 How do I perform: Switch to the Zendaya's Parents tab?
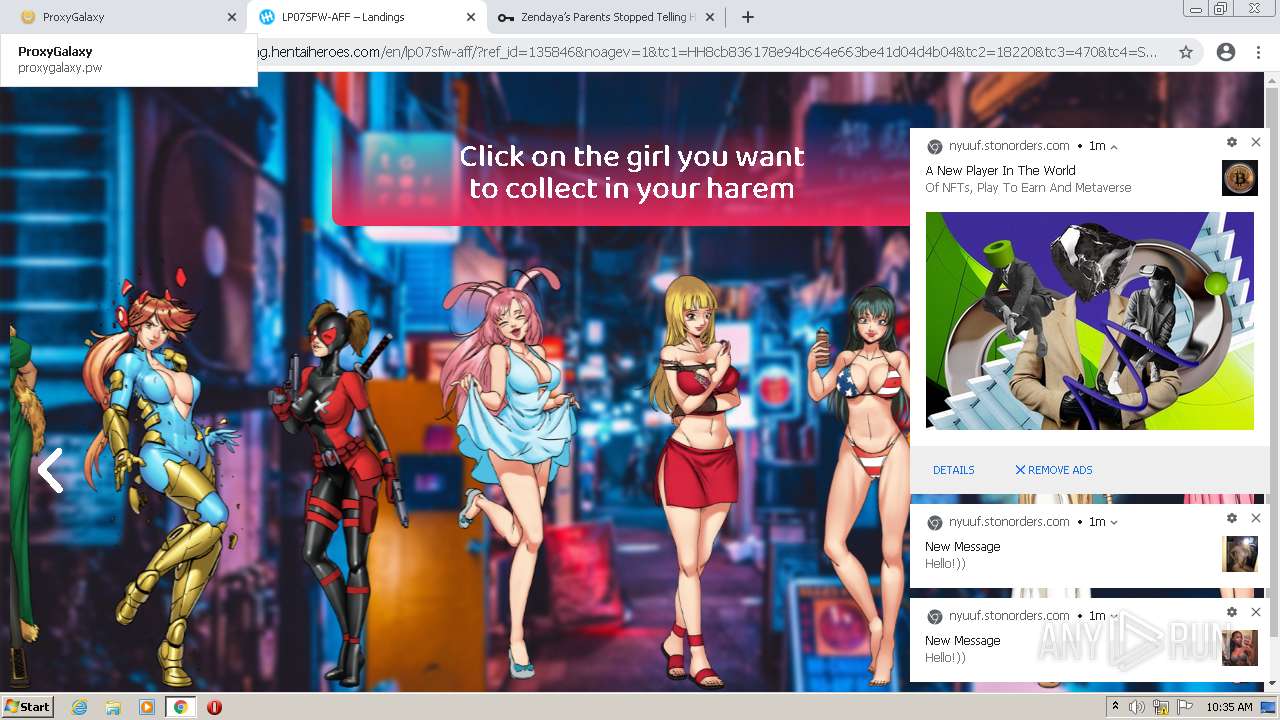[607, 17]
